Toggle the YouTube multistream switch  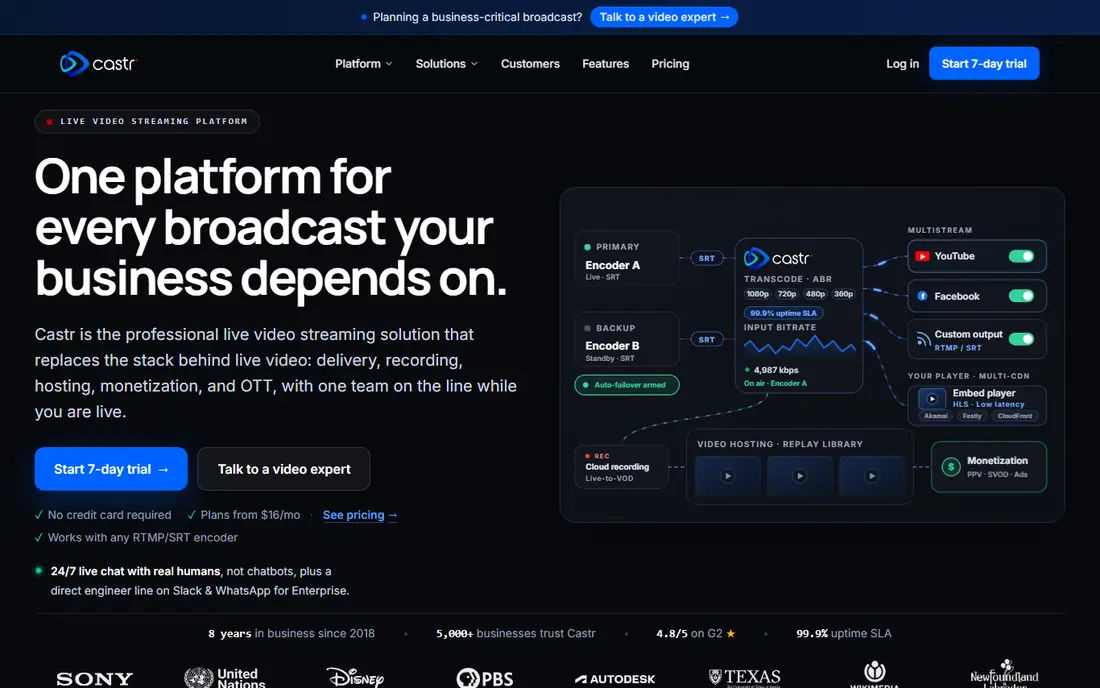[x=1021, y=256]
